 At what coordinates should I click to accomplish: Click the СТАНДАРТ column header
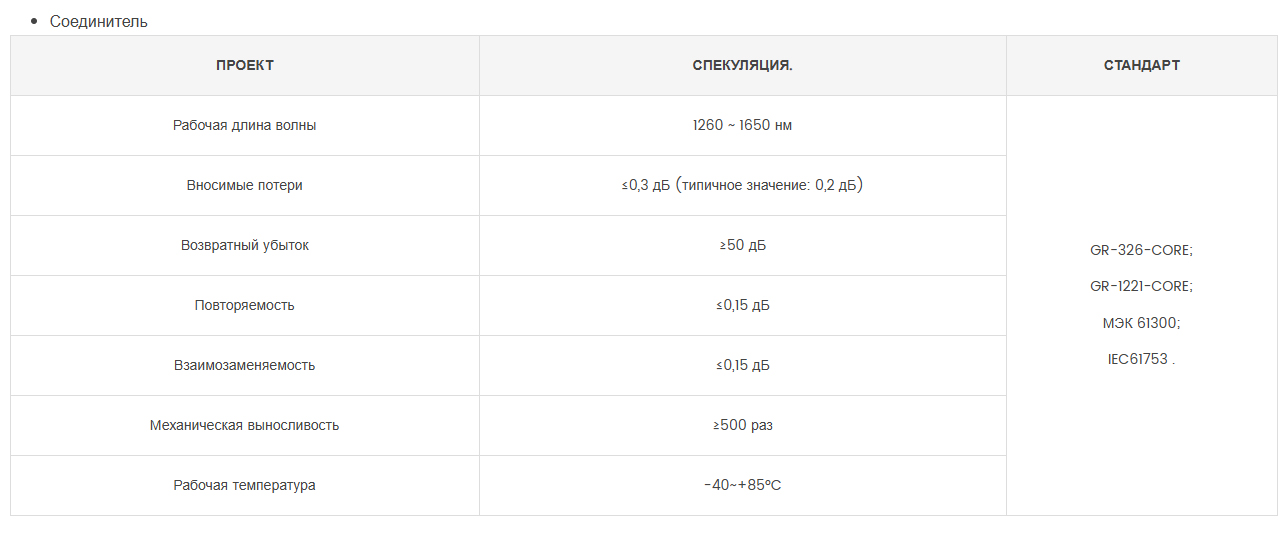tap(1142, 65)
